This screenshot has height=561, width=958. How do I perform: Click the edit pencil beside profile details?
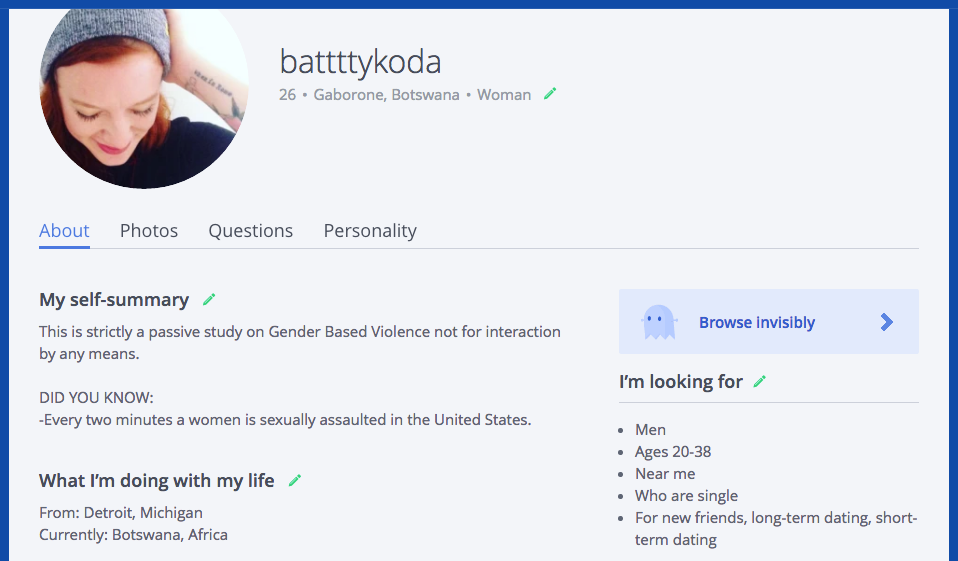coord(550,94)
